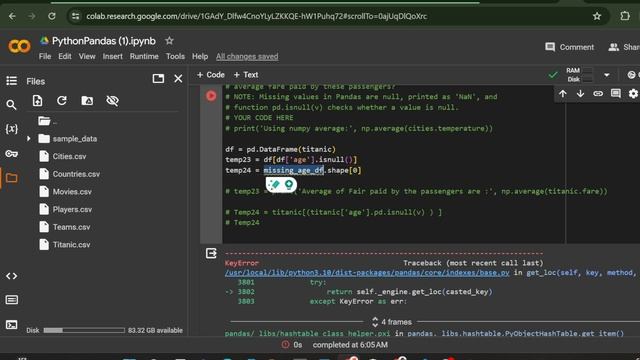Close the Files panel
This screenshot has height=360, width=640.
(x=178, y=78)
